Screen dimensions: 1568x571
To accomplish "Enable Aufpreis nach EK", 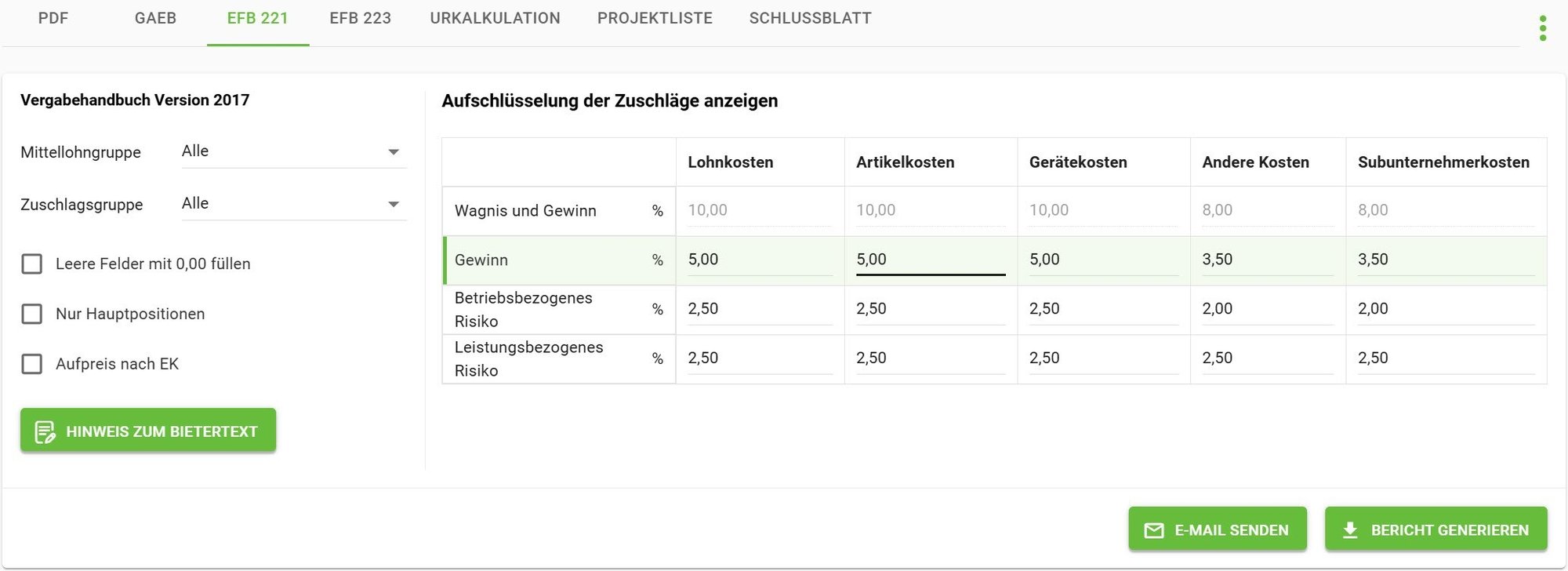I will [x=31, y=364].
